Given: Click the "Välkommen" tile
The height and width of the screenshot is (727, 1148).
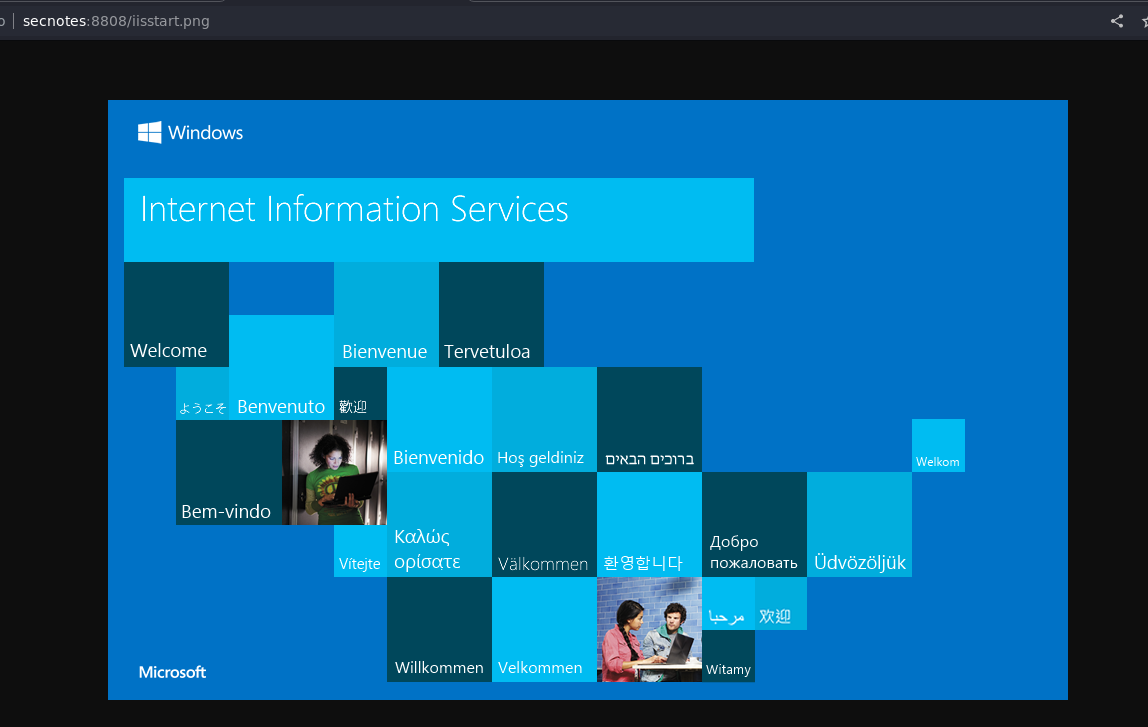Looking at the screenshot, I should click(x=544, y=524).
